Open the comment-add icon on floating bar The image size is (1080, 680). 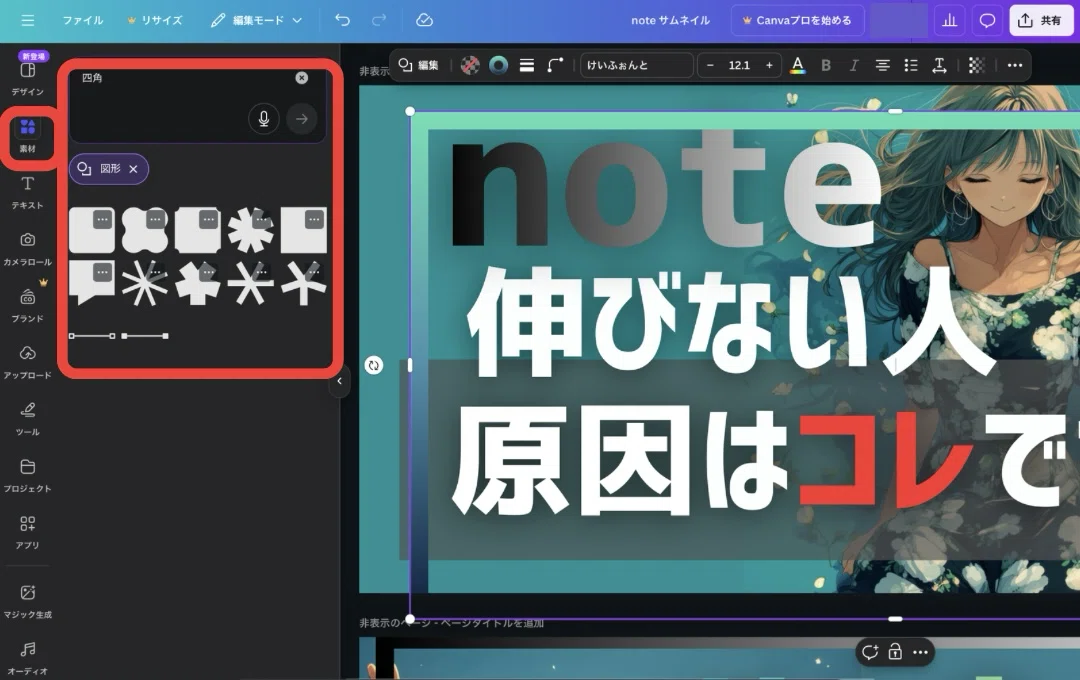(x=870, y=652)
